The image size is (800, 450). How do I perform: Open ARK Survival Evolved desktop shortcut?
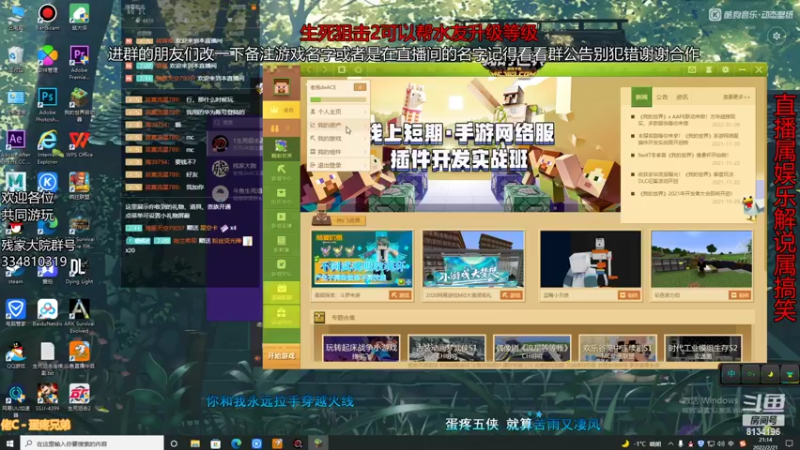point(79,315)
